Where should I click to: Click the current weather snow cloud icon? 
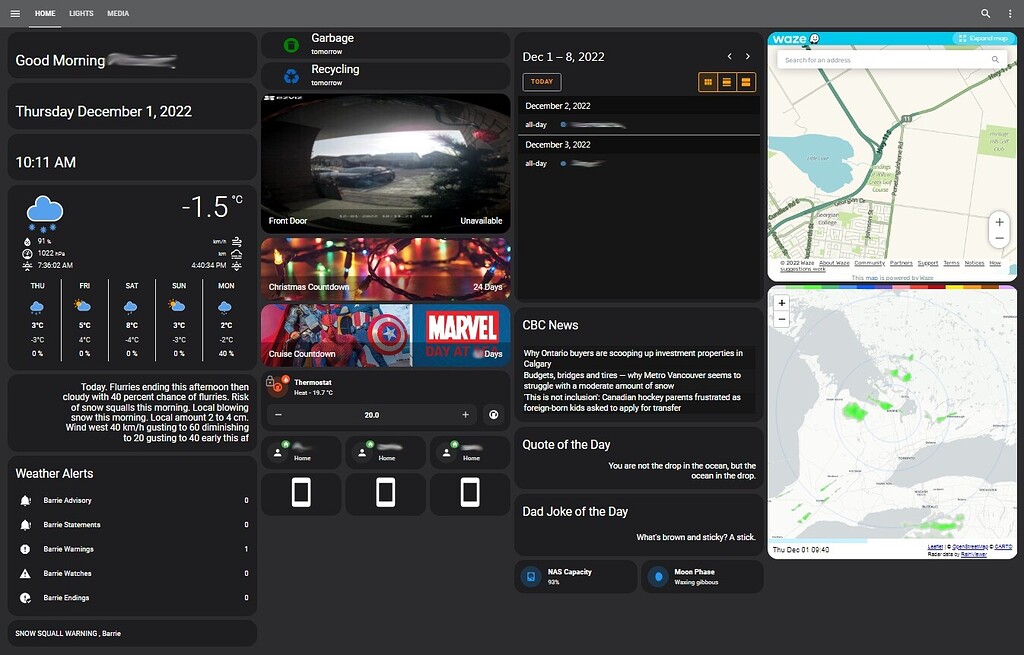coord(44,214)
